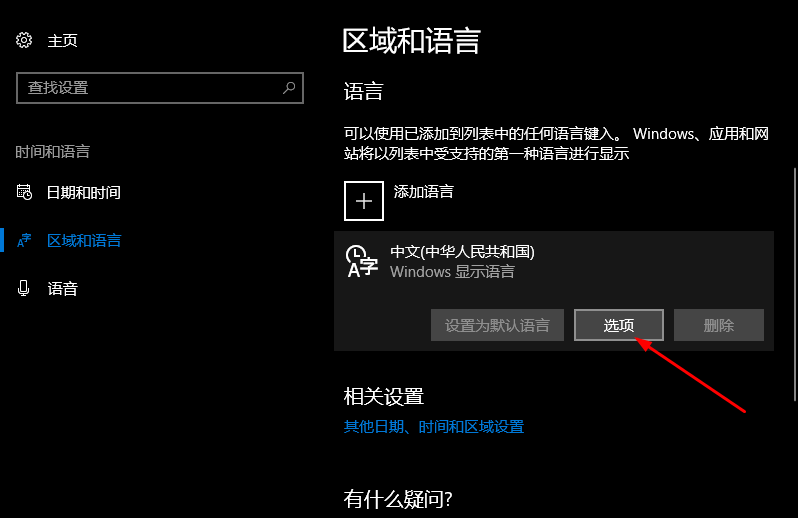Viewport: 798px width, 518px height.
Task: Click 时间和语言 section heading
Action: tap(52, 152)
